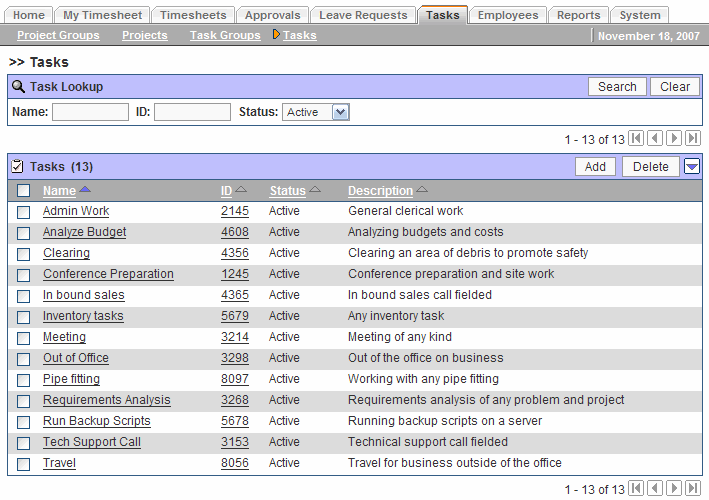Tick the checkbox for Admin Work
This screenshot has width=709, height=500.
[24, 212]
